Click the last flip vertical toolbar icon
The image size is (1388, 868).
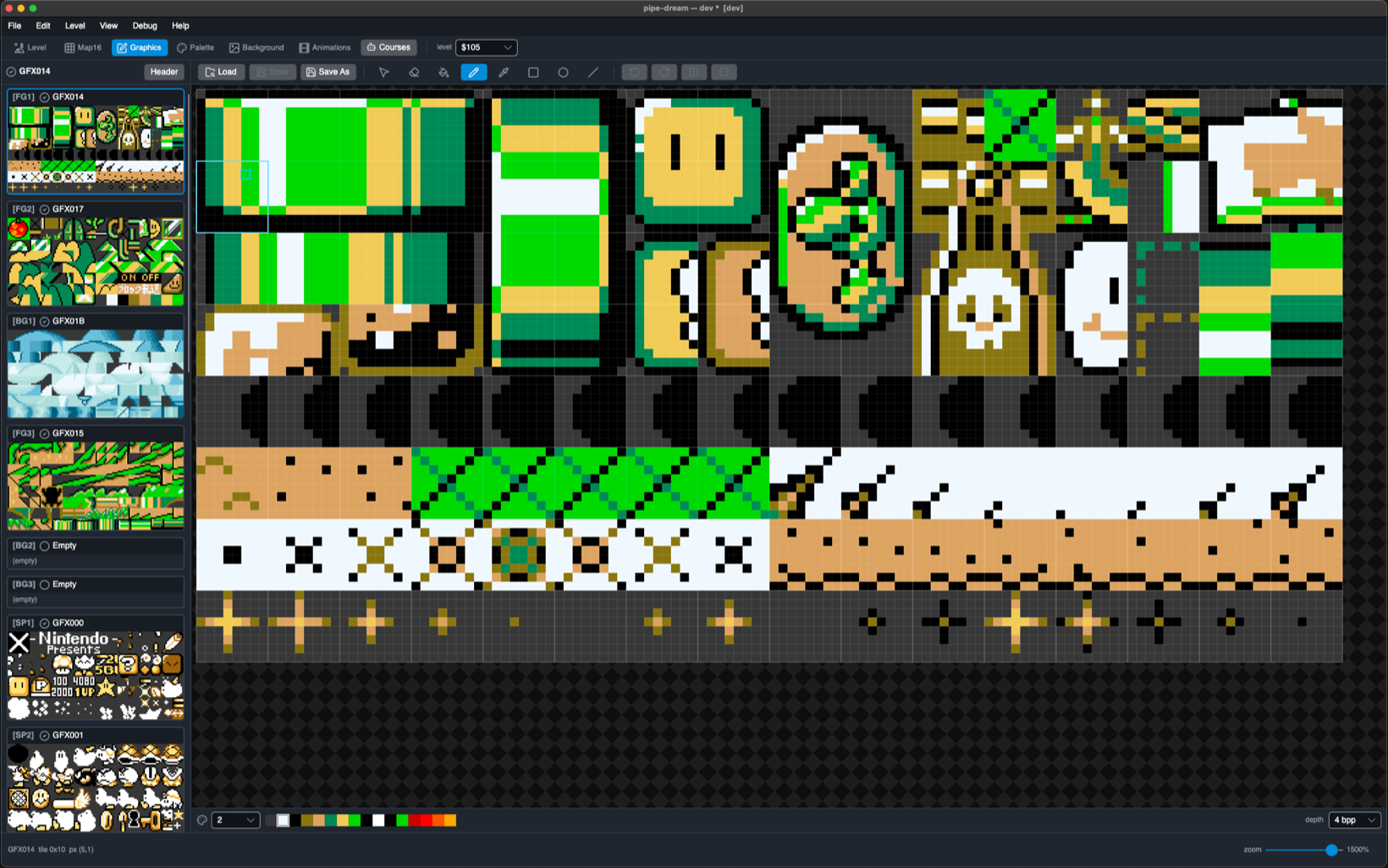[x=724, y=72]
